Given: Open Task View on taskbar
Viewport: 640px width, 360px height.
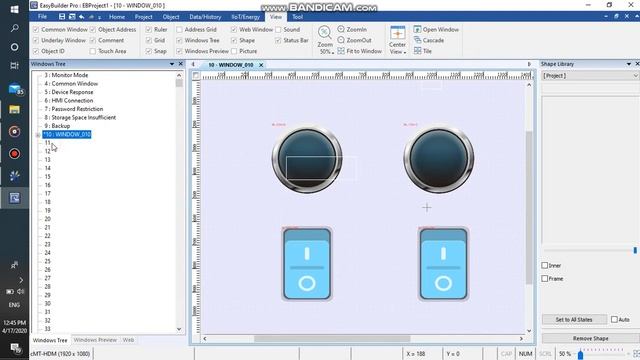Looking at the screenshot, I should (14, 66).
